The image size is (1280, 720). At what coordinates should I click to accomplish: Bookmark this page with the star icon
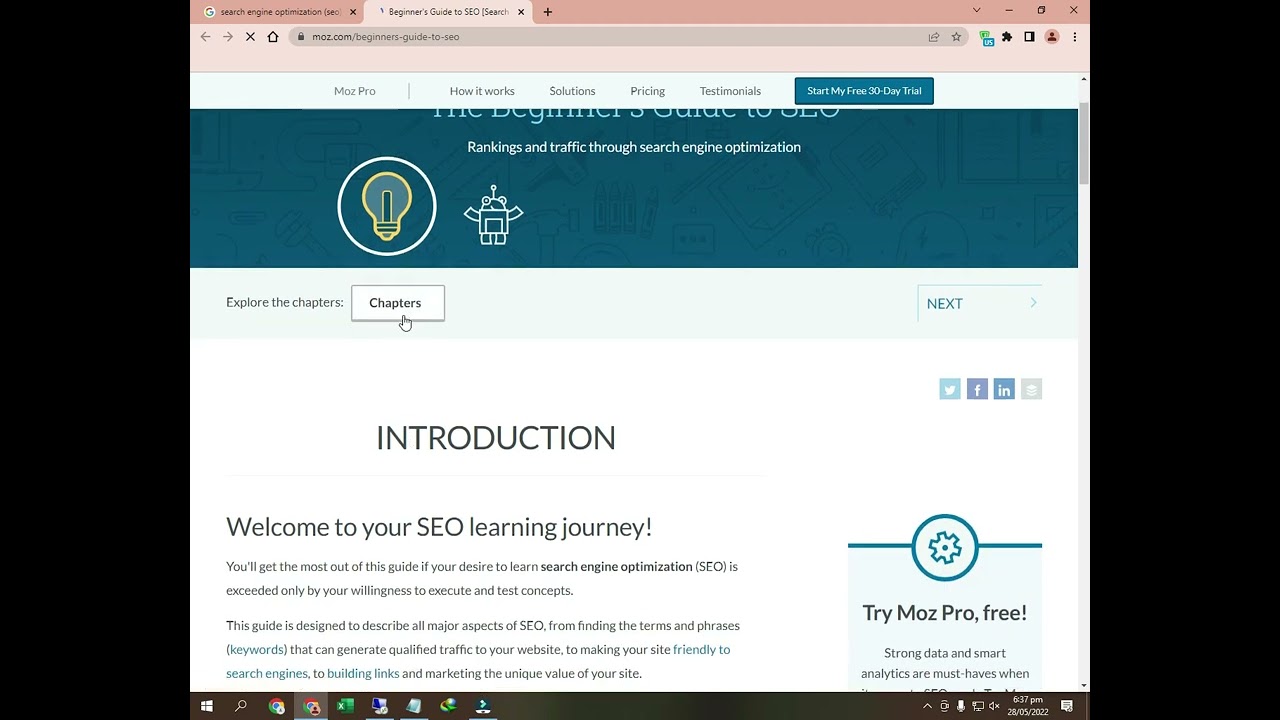point(956,37)
